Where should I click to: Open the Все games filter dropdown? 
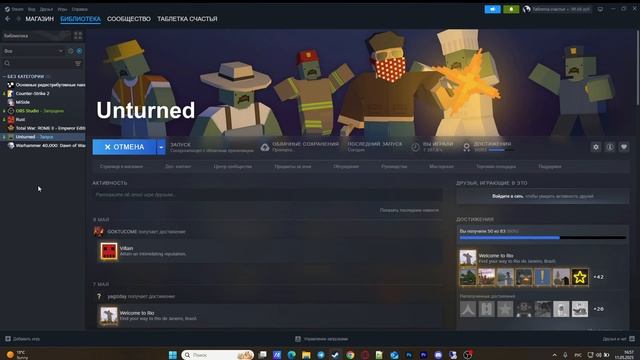point(33,51)
